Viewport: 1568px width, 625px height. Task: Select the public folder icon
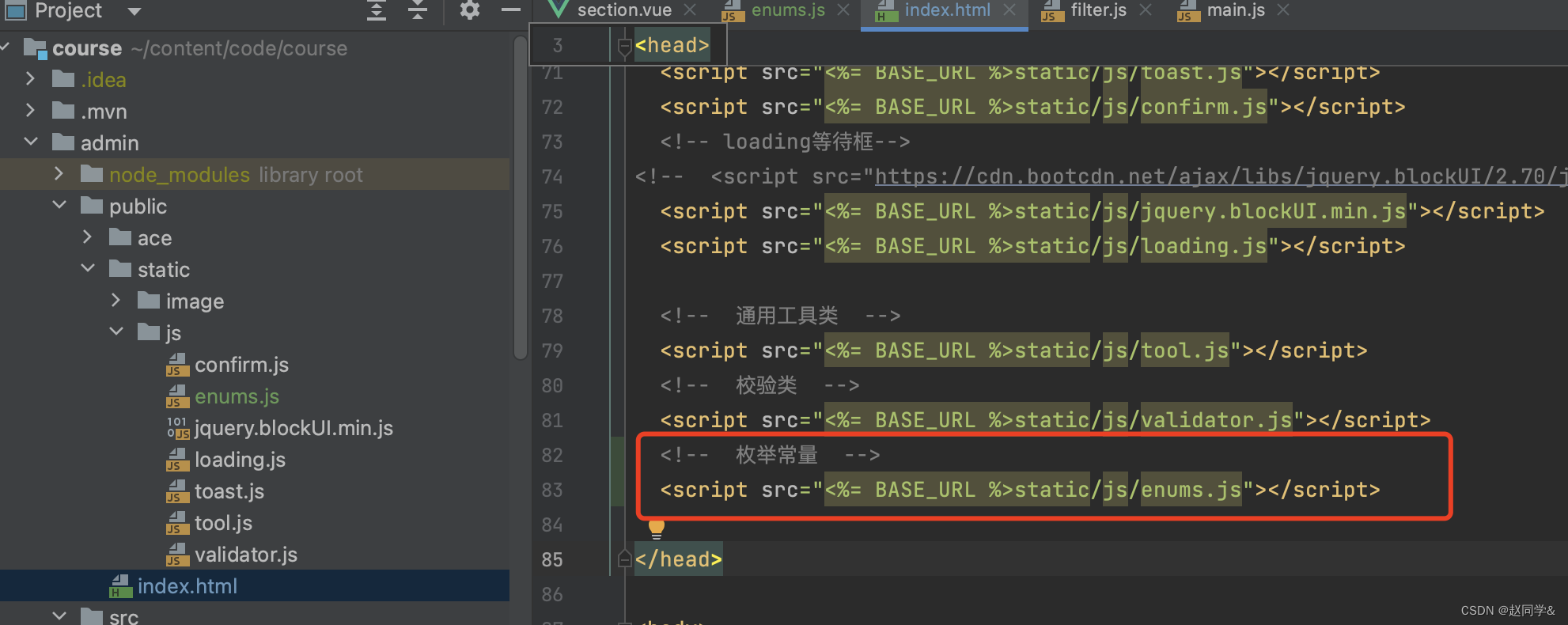92,206
